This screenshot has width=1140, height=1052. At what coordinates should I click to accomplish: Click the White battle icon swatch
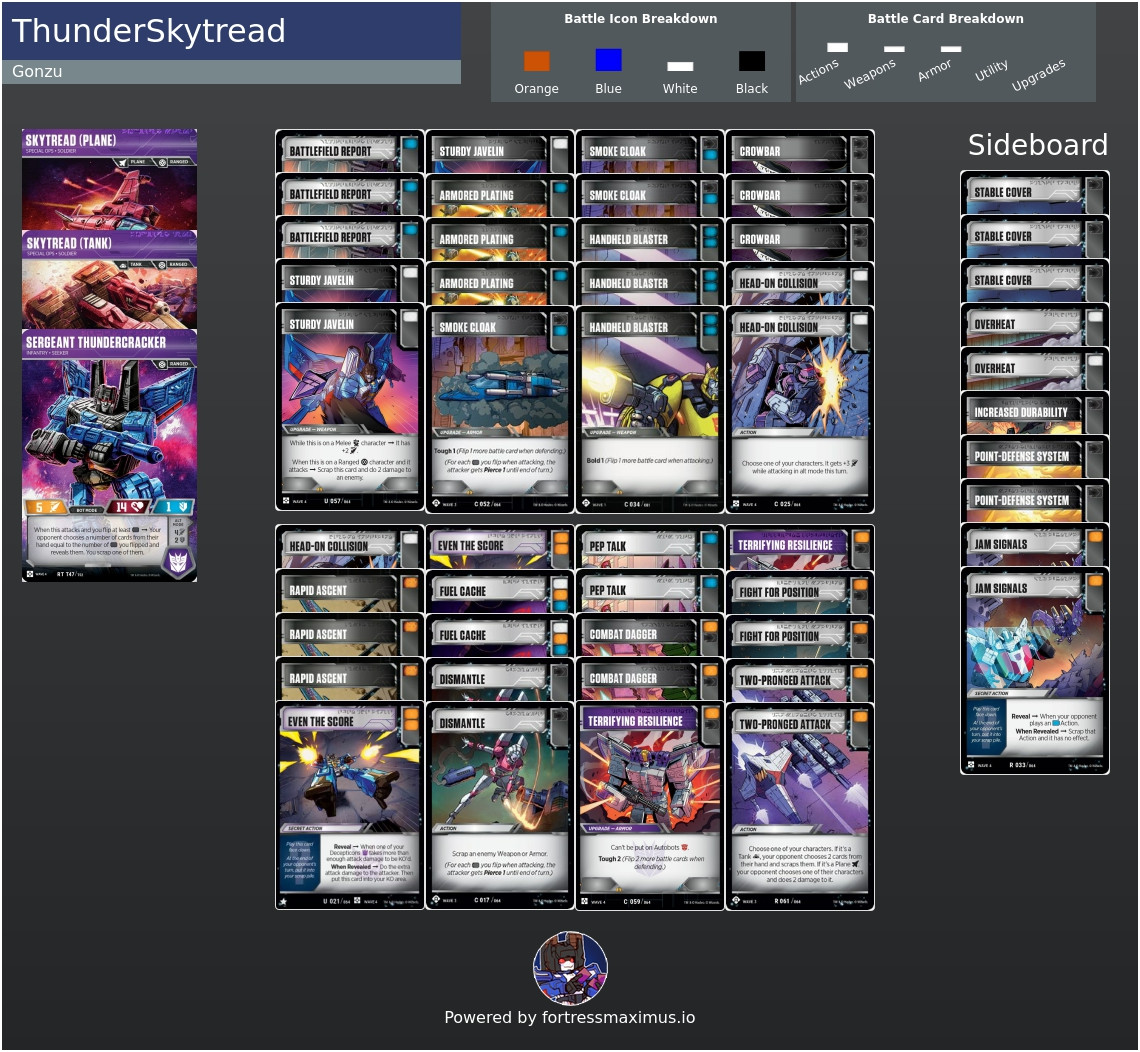[680, 66]
